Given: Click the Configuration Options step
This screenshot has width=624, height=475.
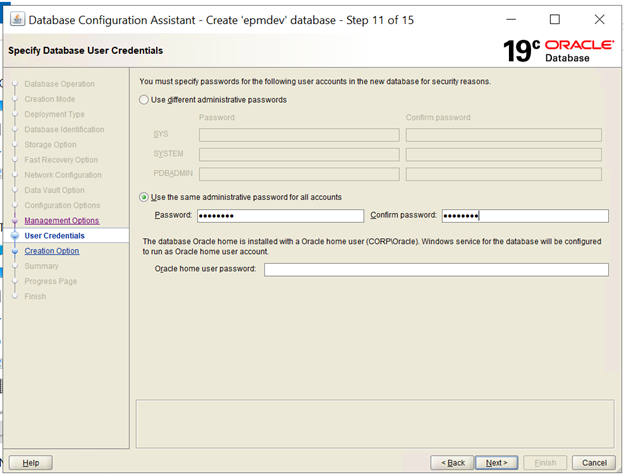Looking at the screenshot, I should pos(62,205).
